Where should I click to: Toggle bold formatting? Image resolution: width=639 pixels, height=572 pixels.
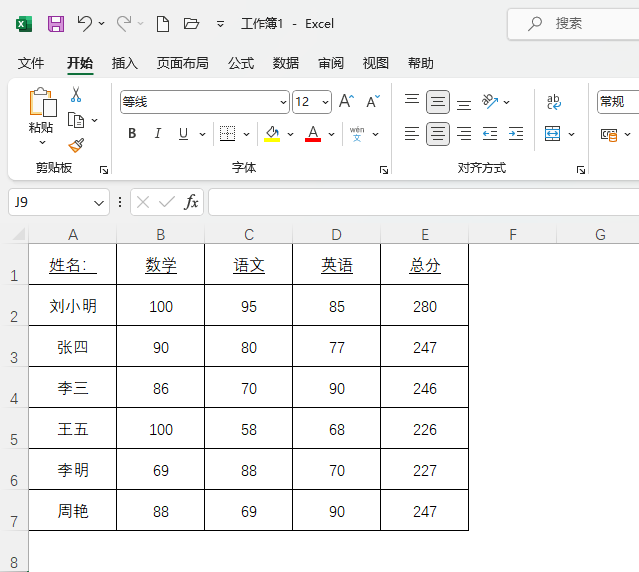pos(132,133)
